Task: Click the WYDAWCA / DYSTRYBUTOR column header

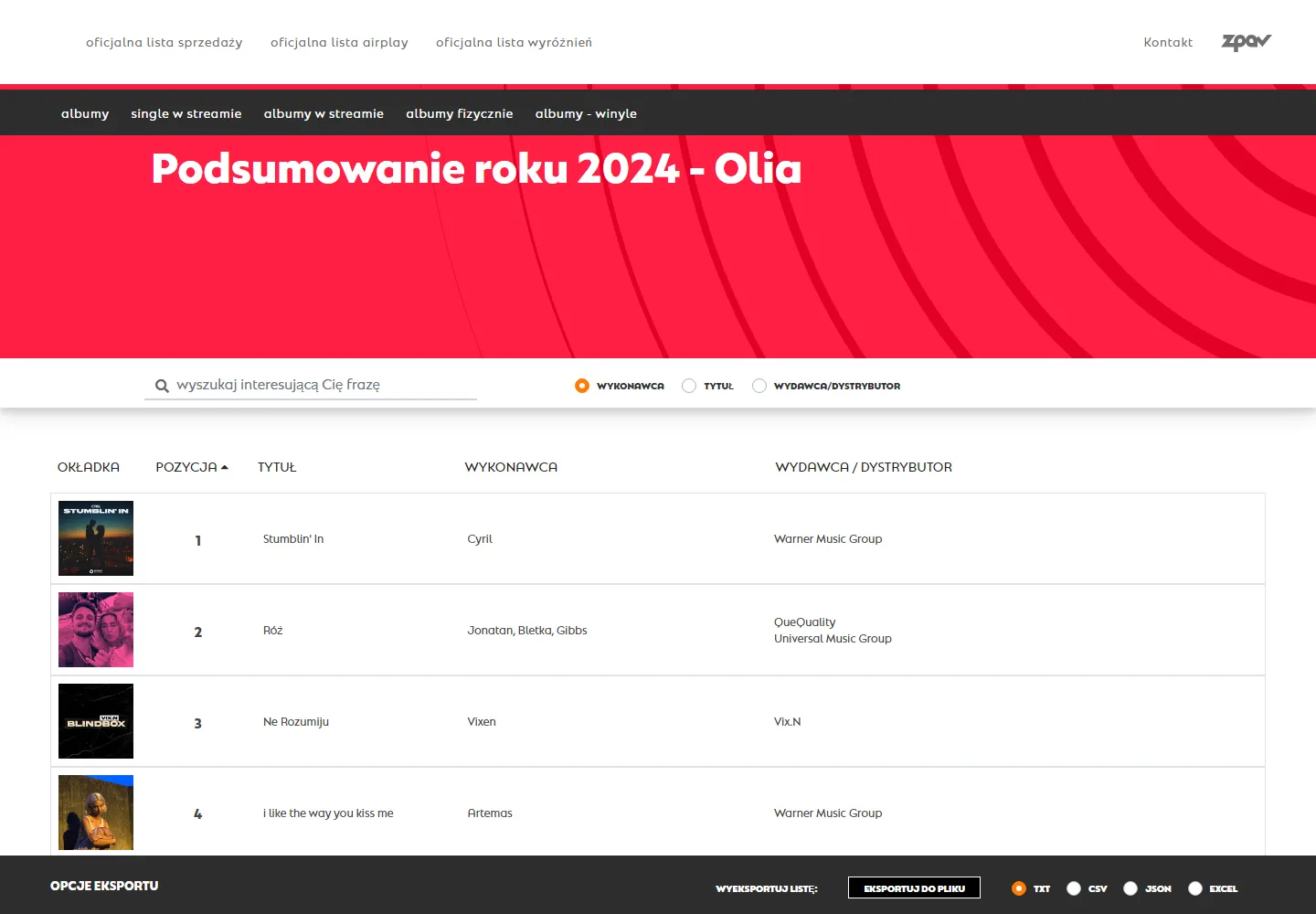Action: click(864, 467)
